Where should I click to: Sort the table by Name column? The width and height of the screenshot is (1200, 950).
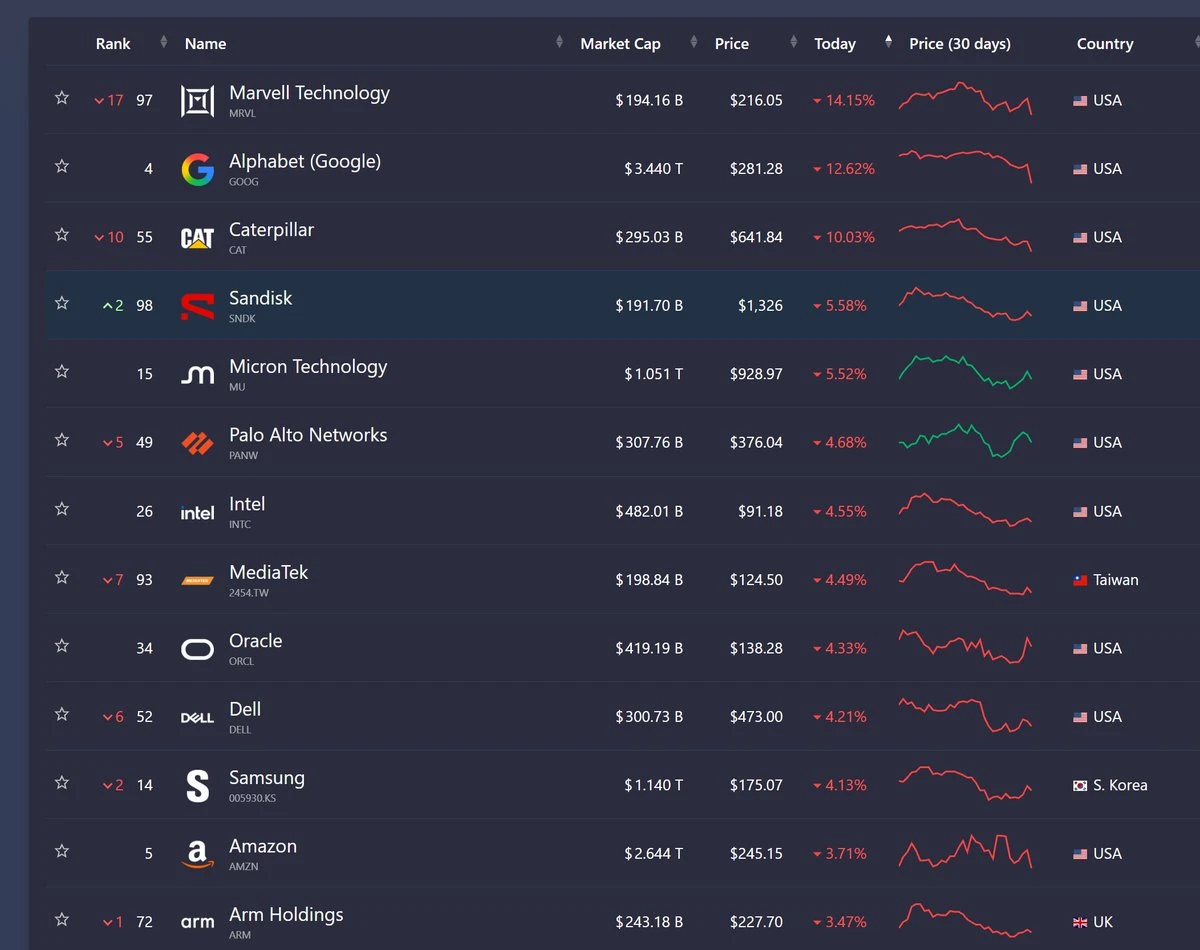[x=205, y=44]
